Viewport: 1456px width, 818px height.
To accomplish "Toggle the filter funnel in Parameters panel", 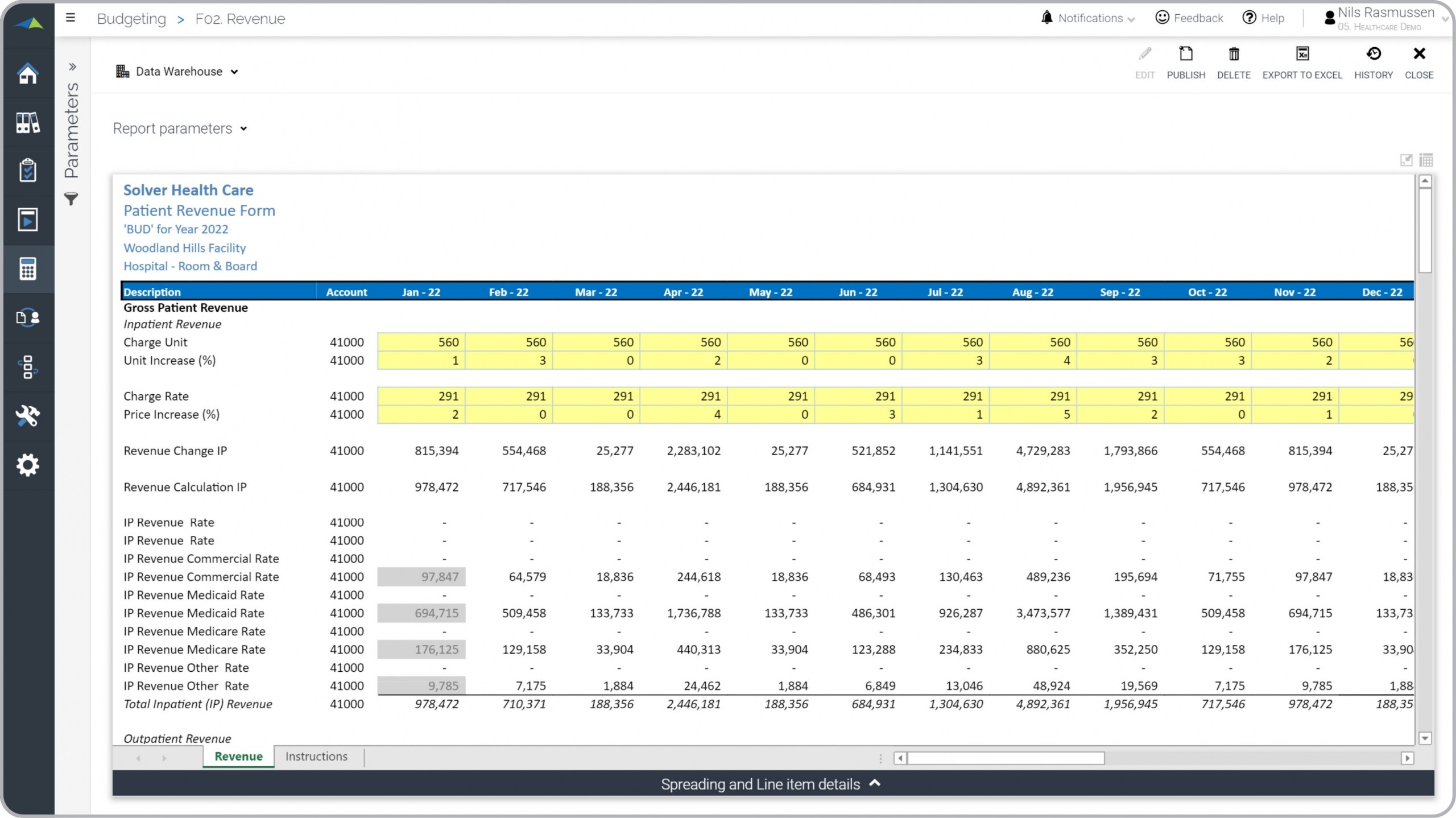I will pos(72,199).
